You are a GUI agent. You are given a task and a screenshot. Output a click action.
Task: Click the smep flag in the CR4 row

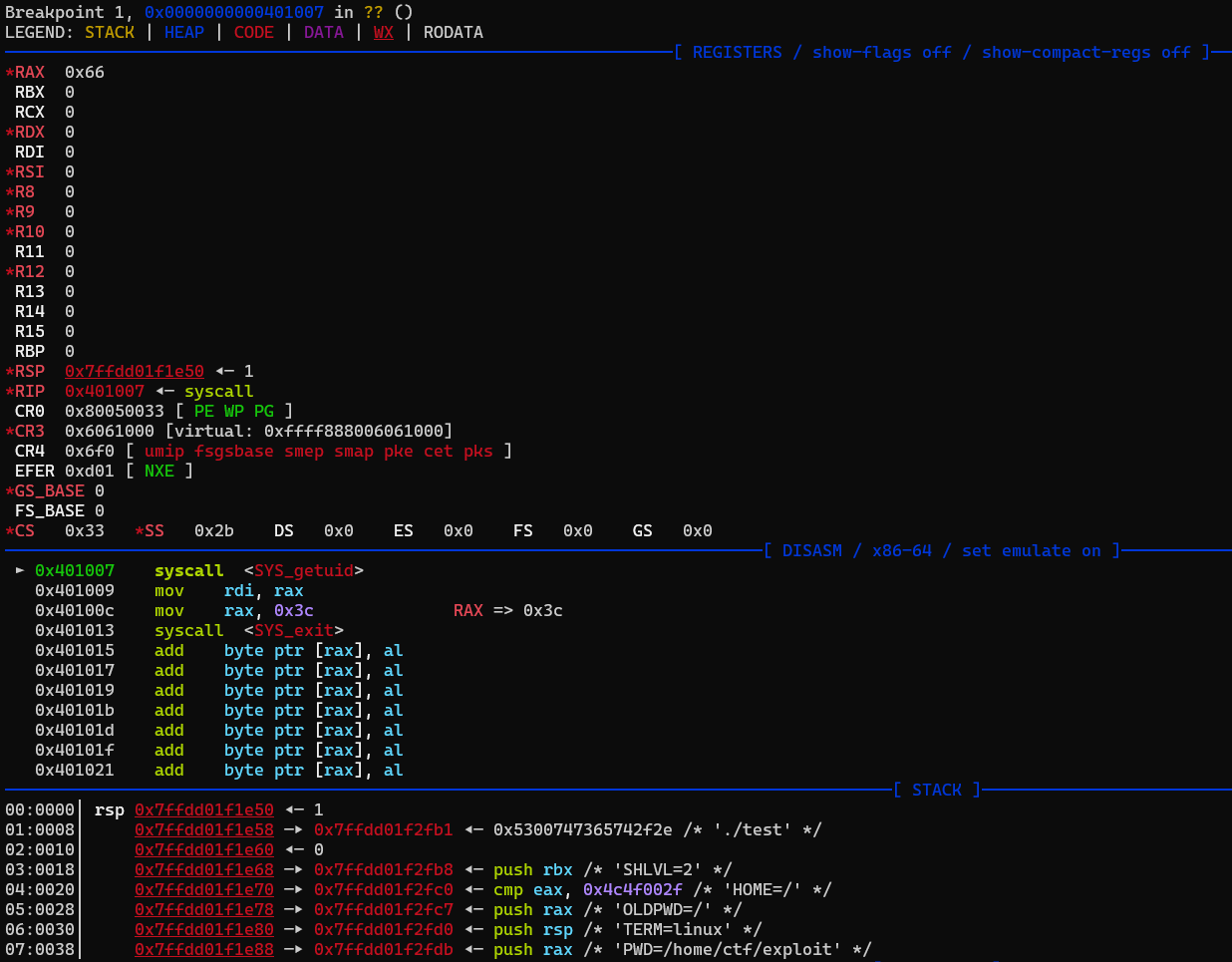pyautogui.click(x=303, y=451)
